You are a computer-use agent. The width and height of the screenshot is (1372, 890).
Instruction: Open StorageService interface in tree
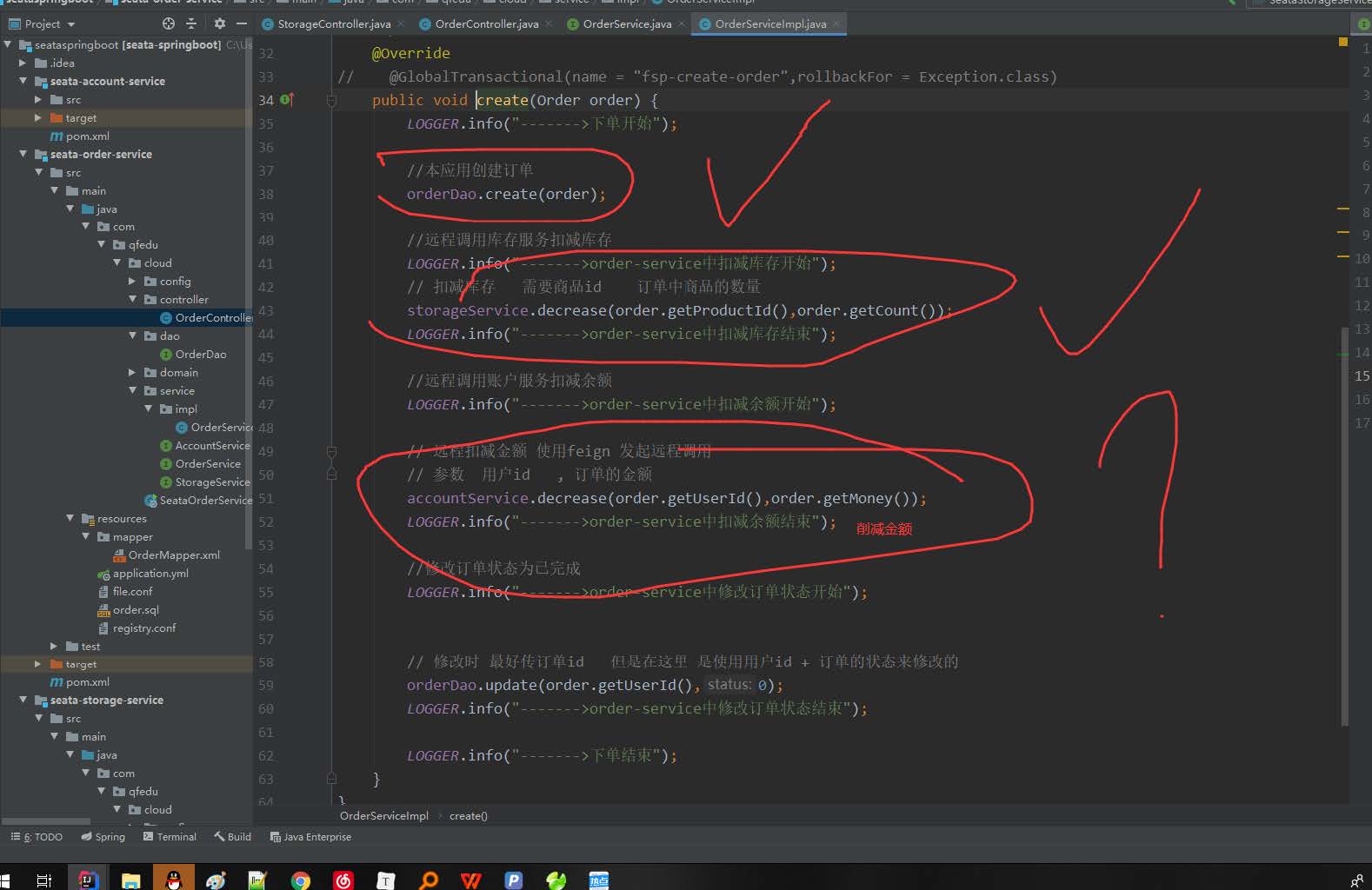pyautogui.click(x=205, y=482)
